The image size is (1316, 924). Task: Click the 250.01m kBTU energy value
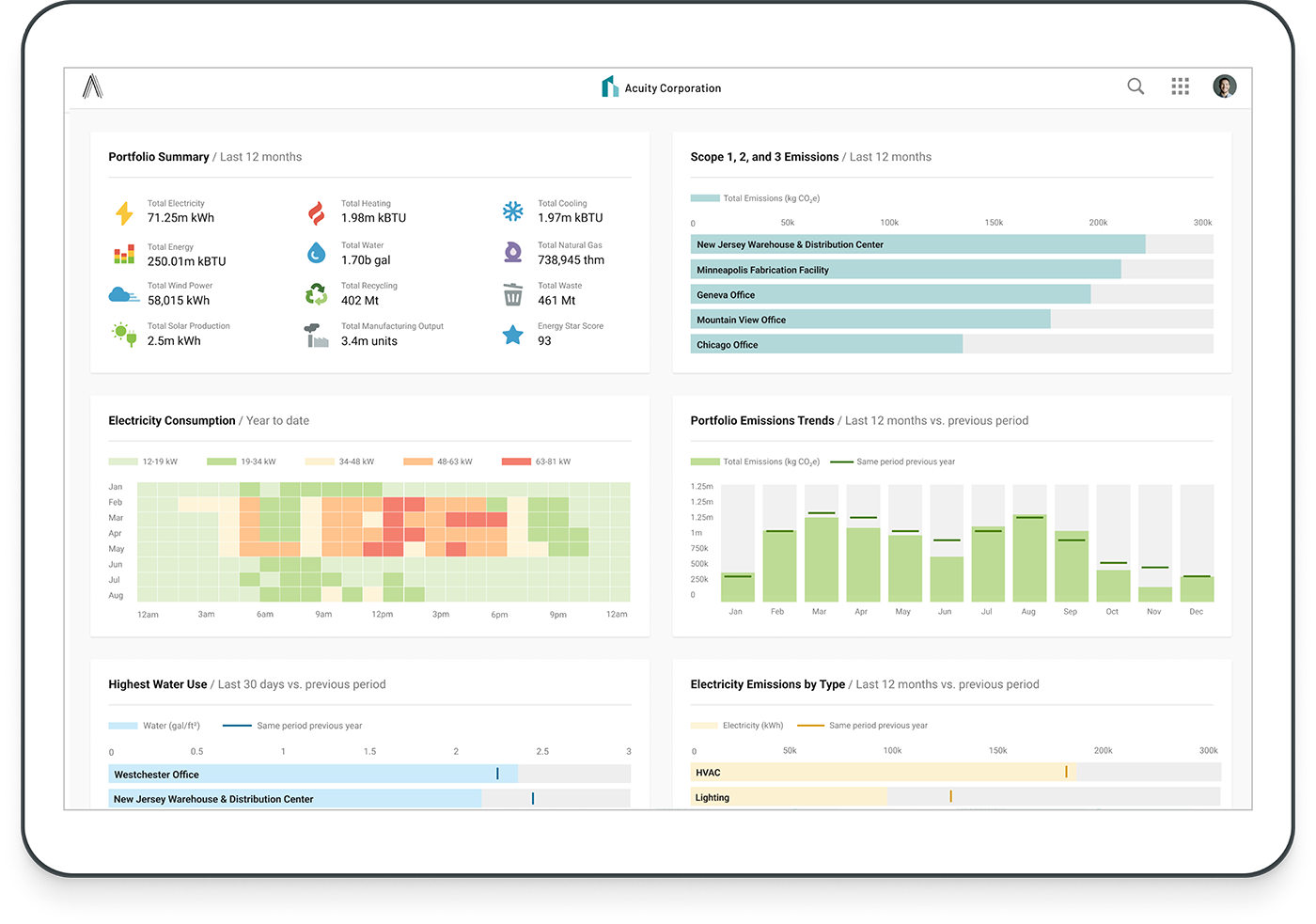(187, 261)
